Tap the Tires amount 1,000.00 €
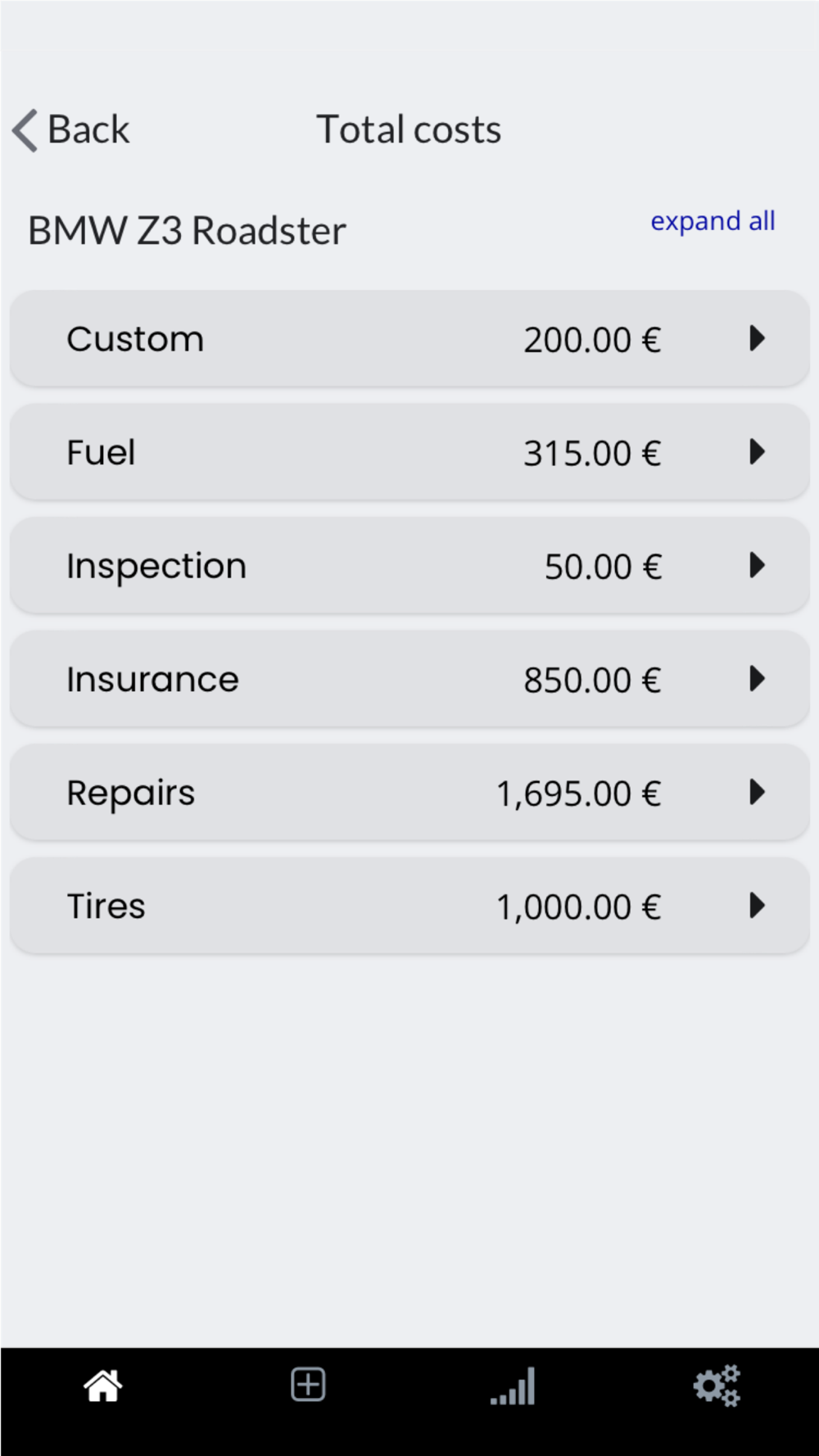This screenshot has width=819, height=1456. click(579, 907)
